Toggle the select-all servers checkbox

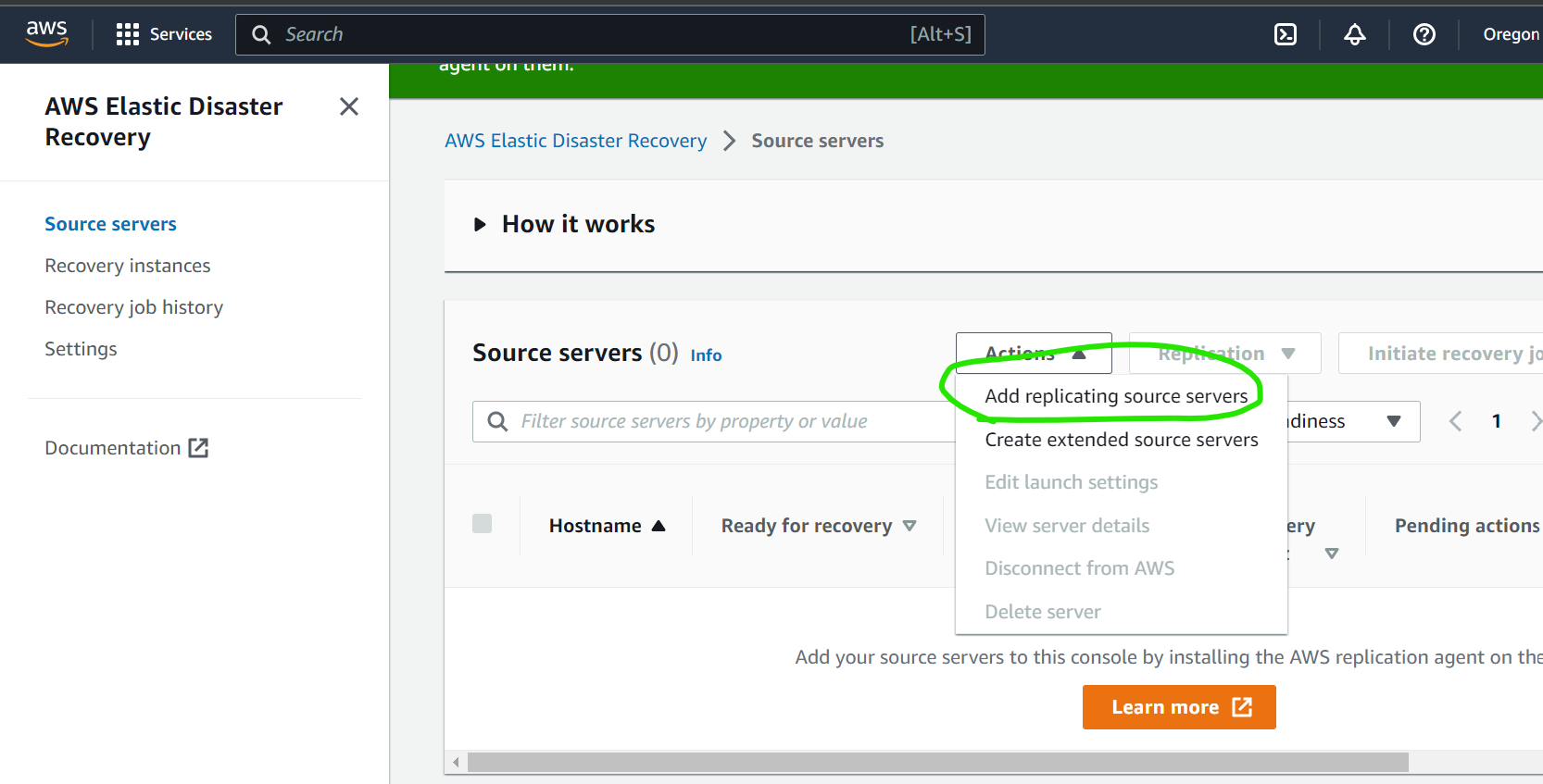pyautogui.click(x=482, y=524)
